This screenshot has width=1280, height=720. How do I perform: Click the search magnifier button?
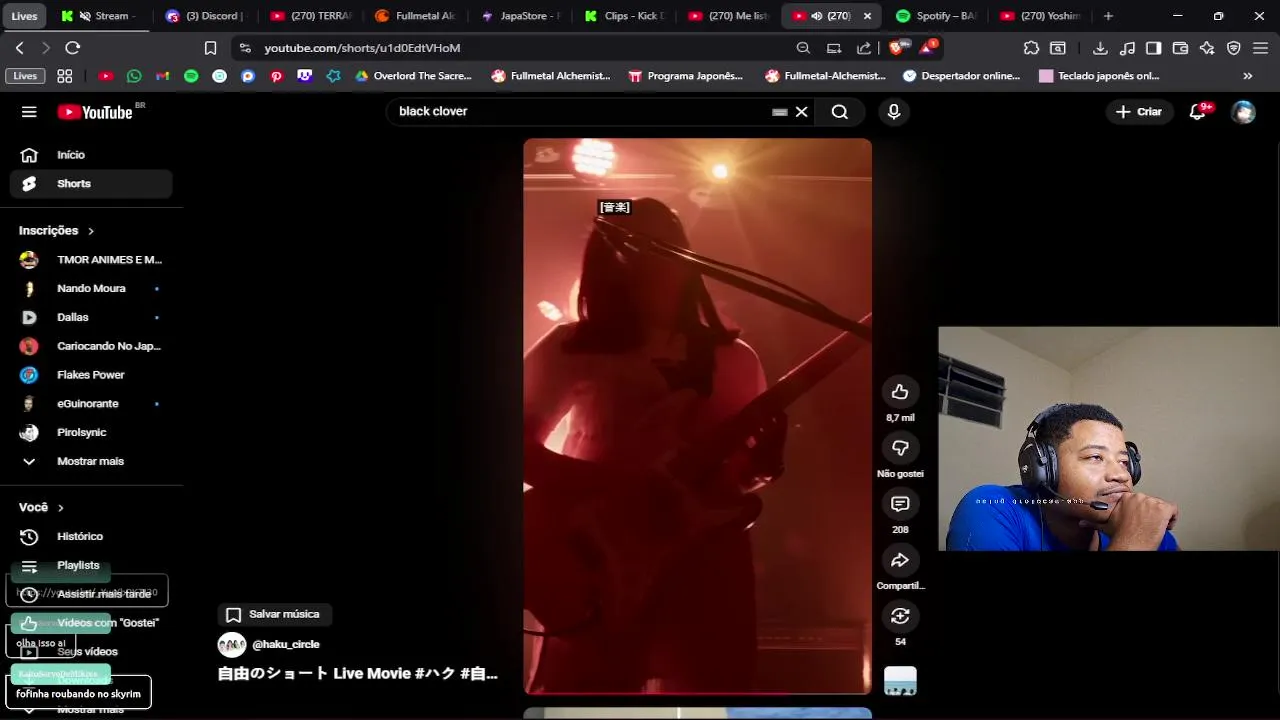840,112
